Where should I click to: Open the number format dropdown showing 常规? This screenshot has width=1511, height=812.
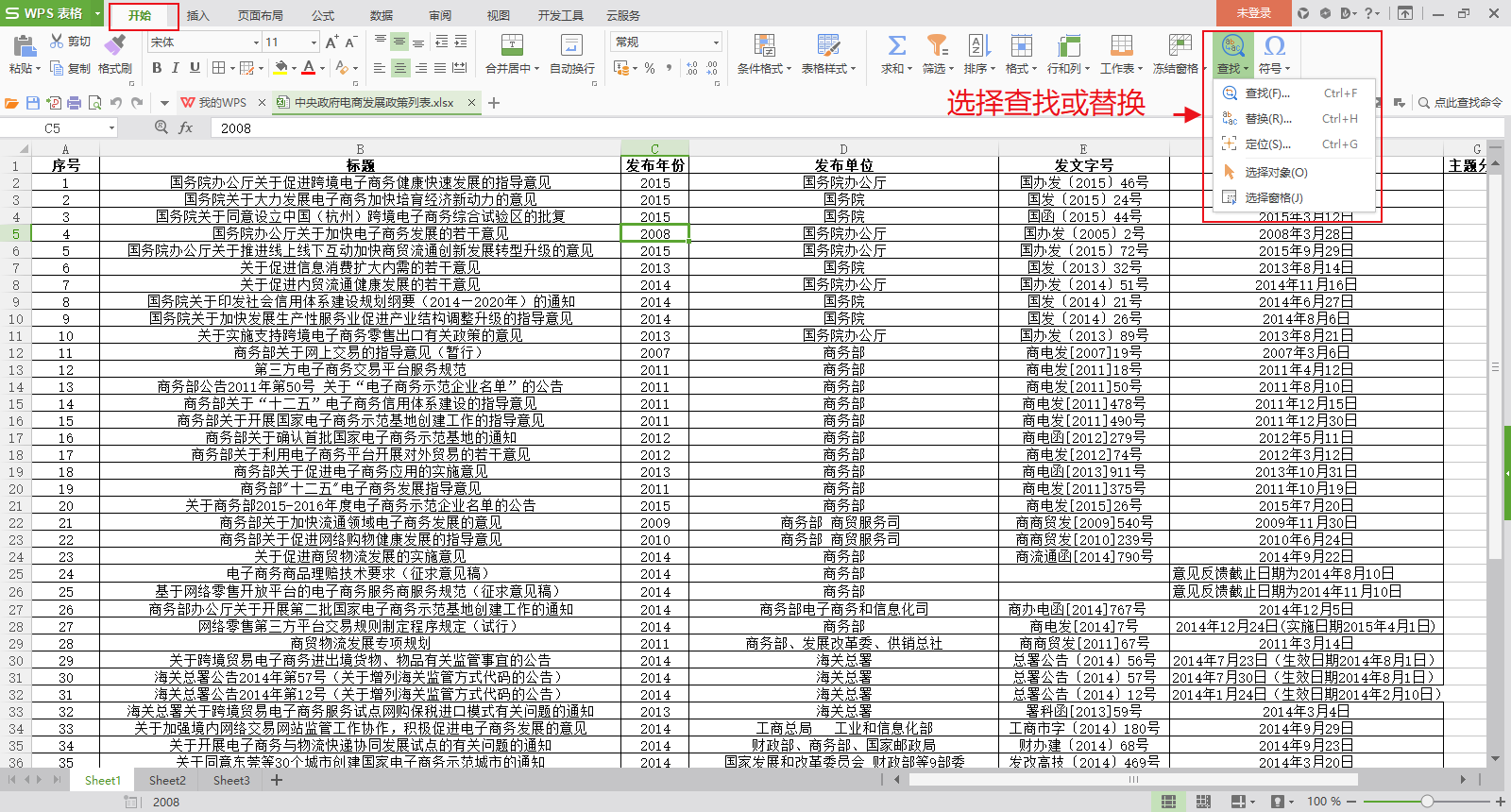coord(716,42)
